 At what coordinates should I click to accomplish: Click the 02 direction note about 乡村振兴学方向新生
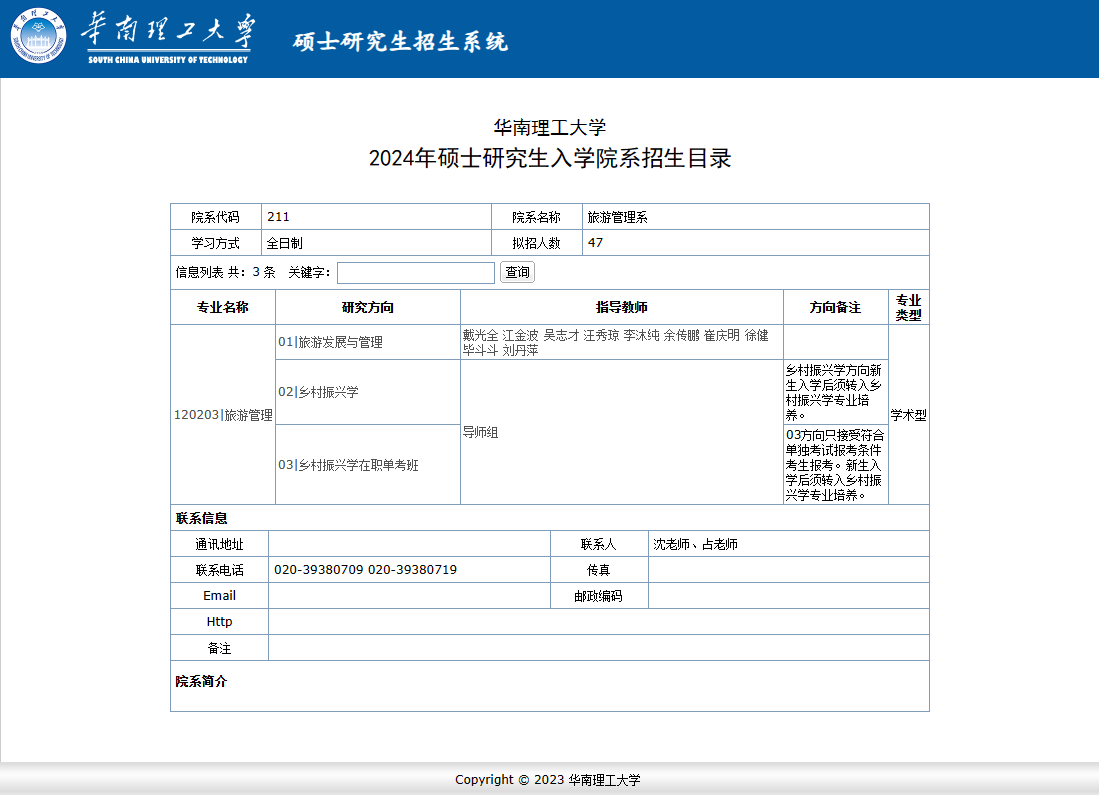tap(833, 393)
